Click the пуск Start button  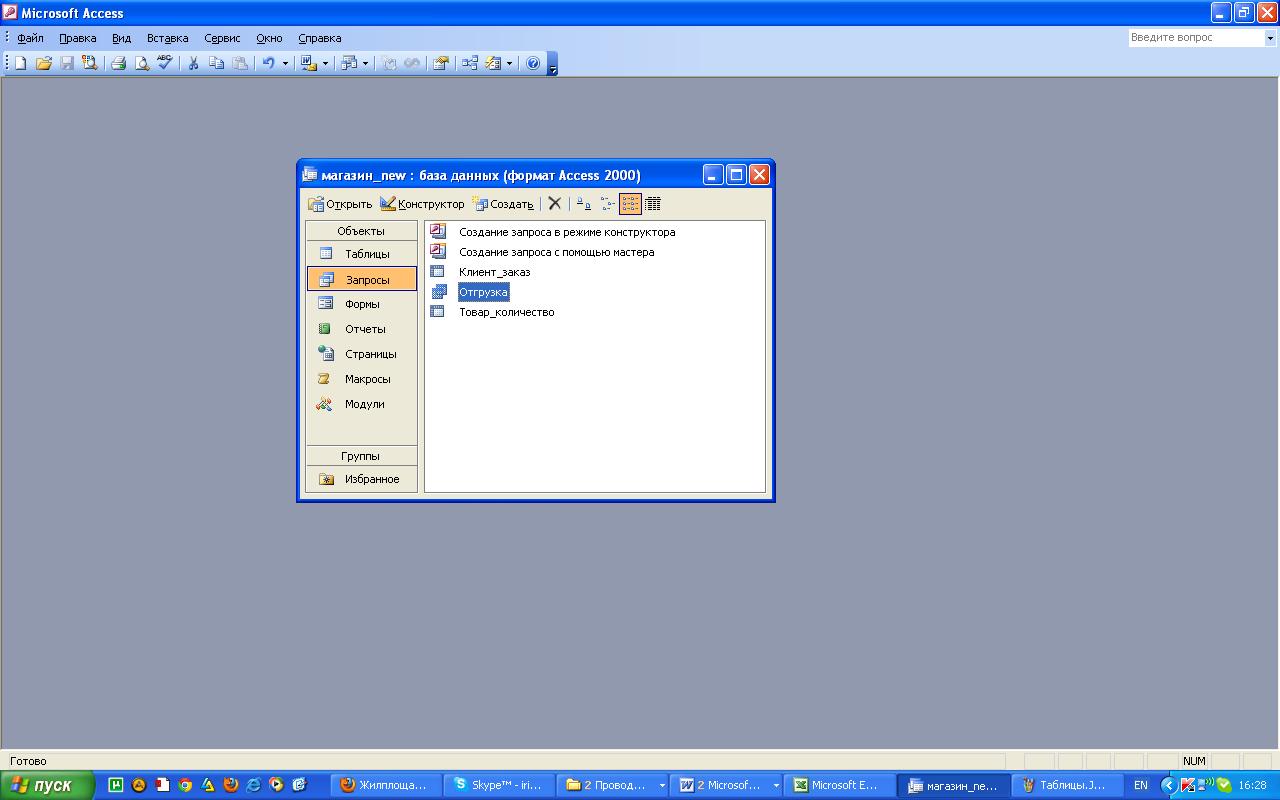click(x=47, y=786)
